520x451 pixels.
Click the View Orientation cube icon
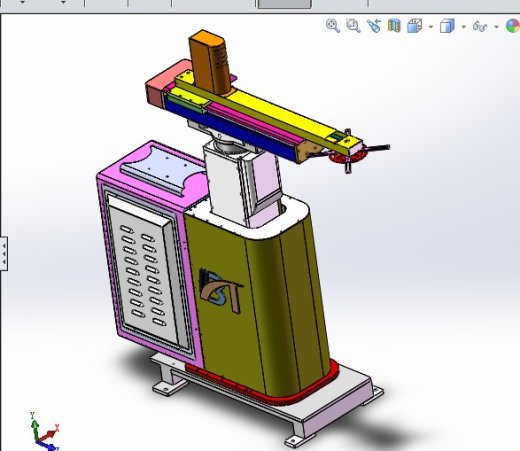[414, 26]
